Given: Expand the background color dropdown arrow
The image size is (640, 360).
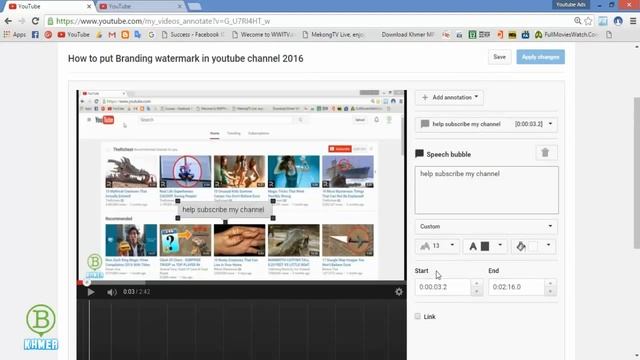Looking at the screenshot, I should pos(548,245).
